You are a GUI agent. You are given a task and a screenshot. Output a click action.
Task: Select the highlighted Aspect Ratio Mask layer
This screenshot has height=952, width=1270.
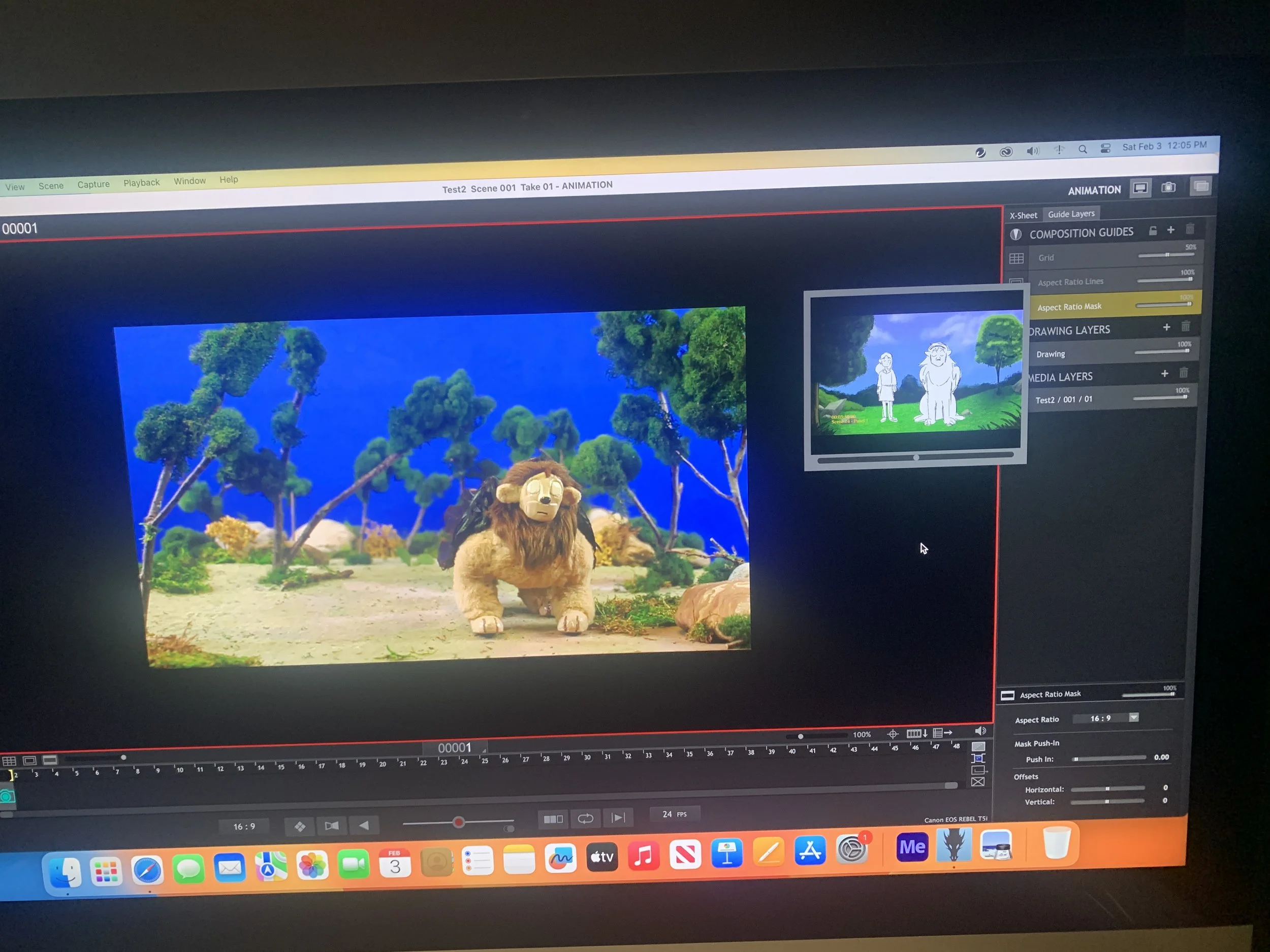coord(1115,305)
